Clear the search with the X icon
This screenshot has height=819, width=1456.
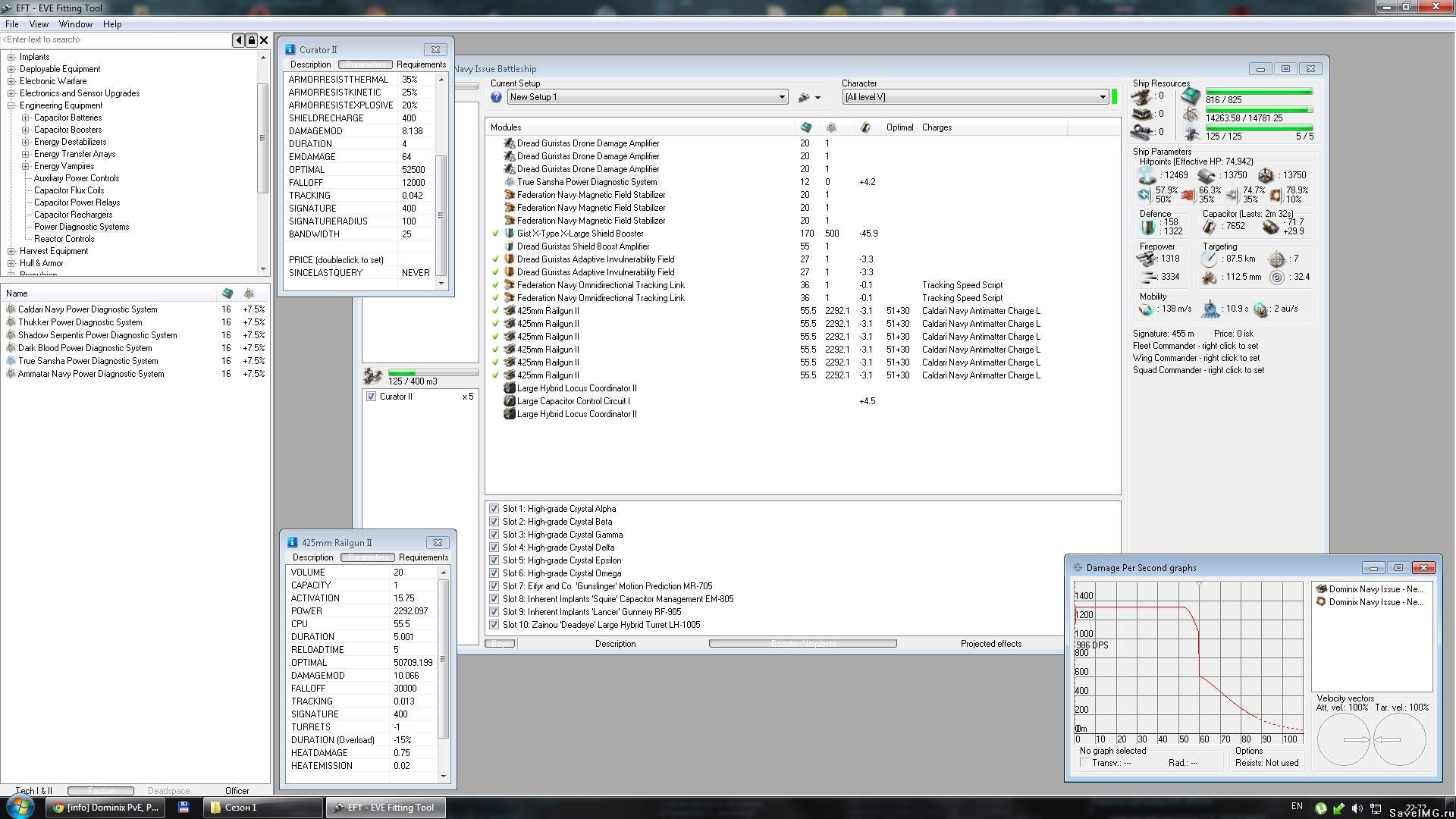[264, 40]
